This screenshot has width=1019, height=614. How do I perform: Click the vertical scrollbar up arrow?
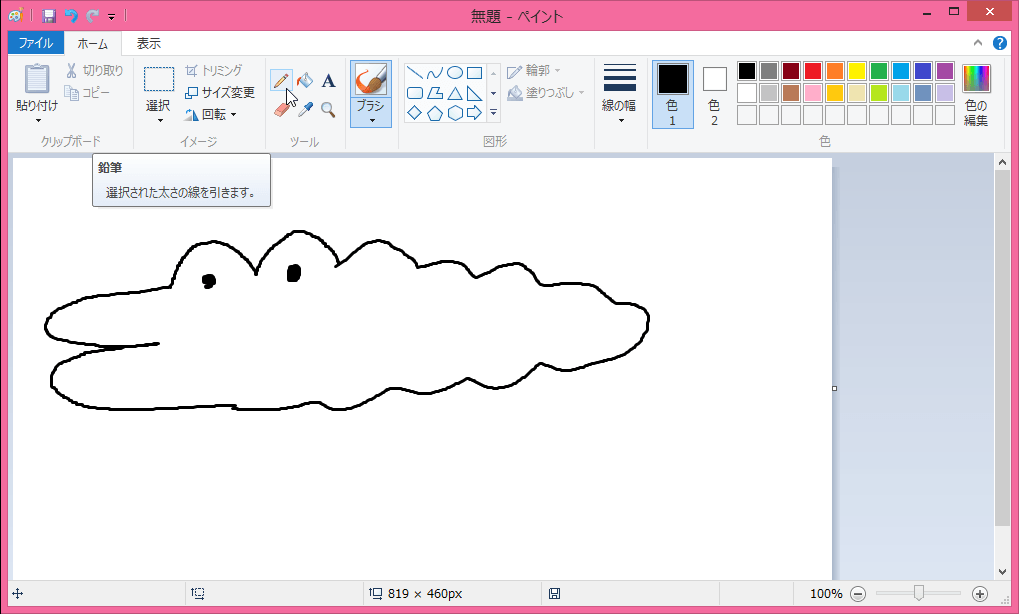[x=1002, y=162]
